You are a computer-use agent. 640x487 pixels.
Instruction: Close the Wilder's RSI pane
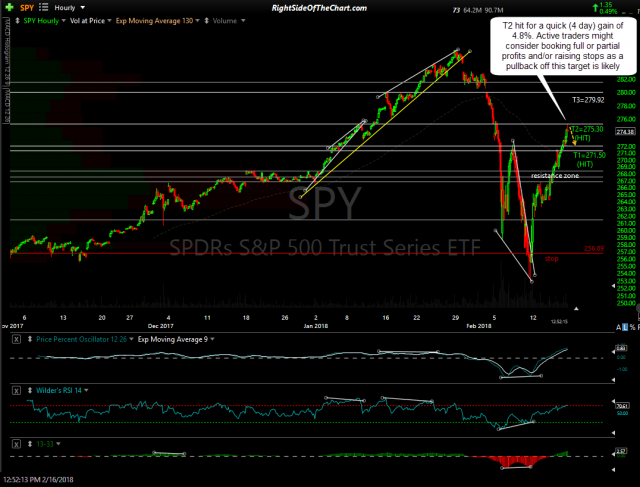pos(16,391)
